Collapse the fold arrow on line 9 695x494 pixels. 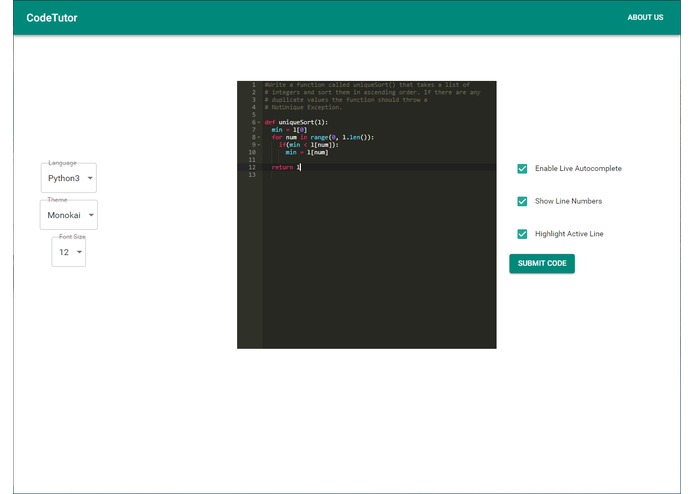259,145
